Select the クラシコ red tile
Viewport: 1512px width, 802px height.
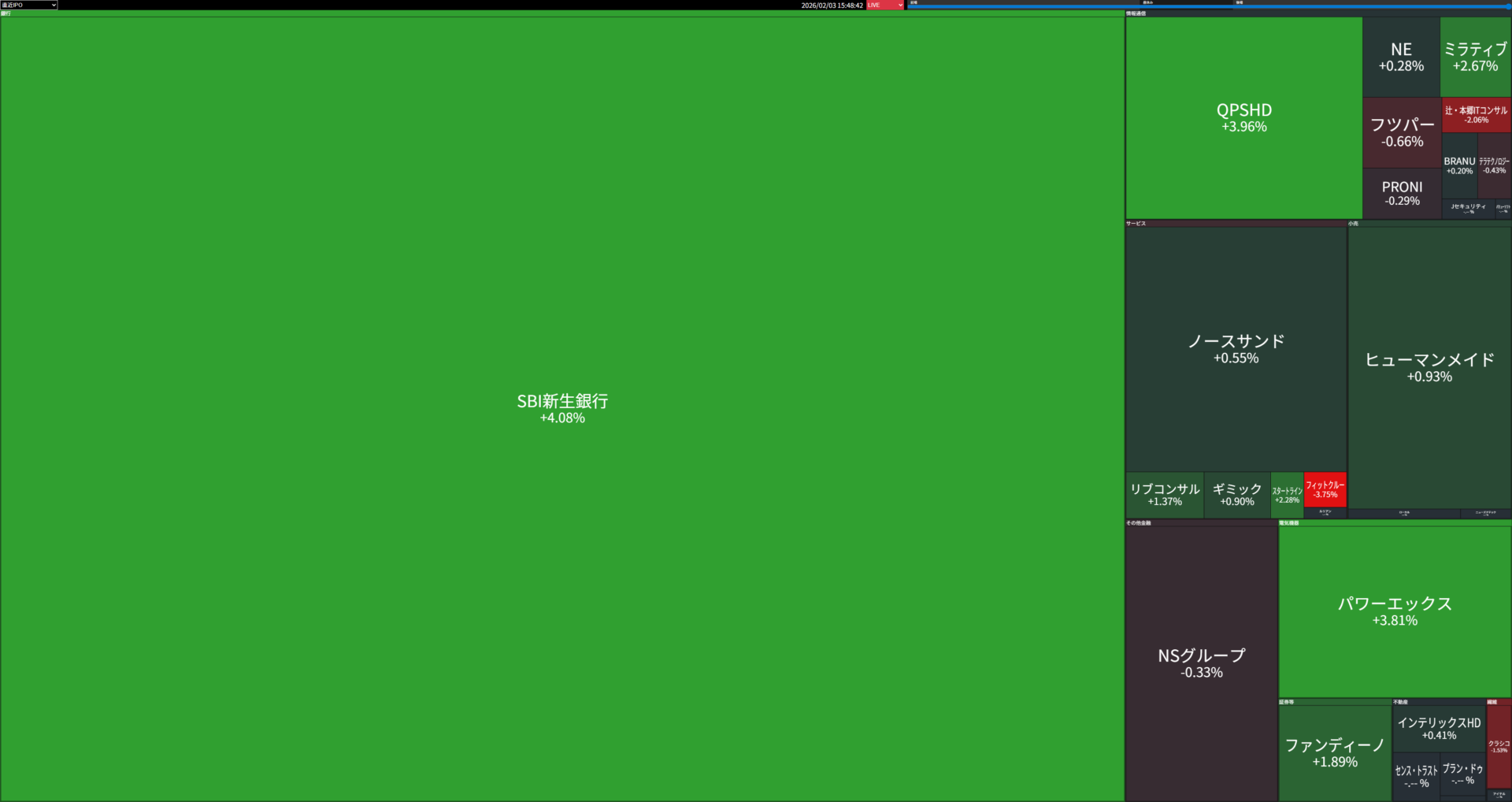[x=1499, y=746]
